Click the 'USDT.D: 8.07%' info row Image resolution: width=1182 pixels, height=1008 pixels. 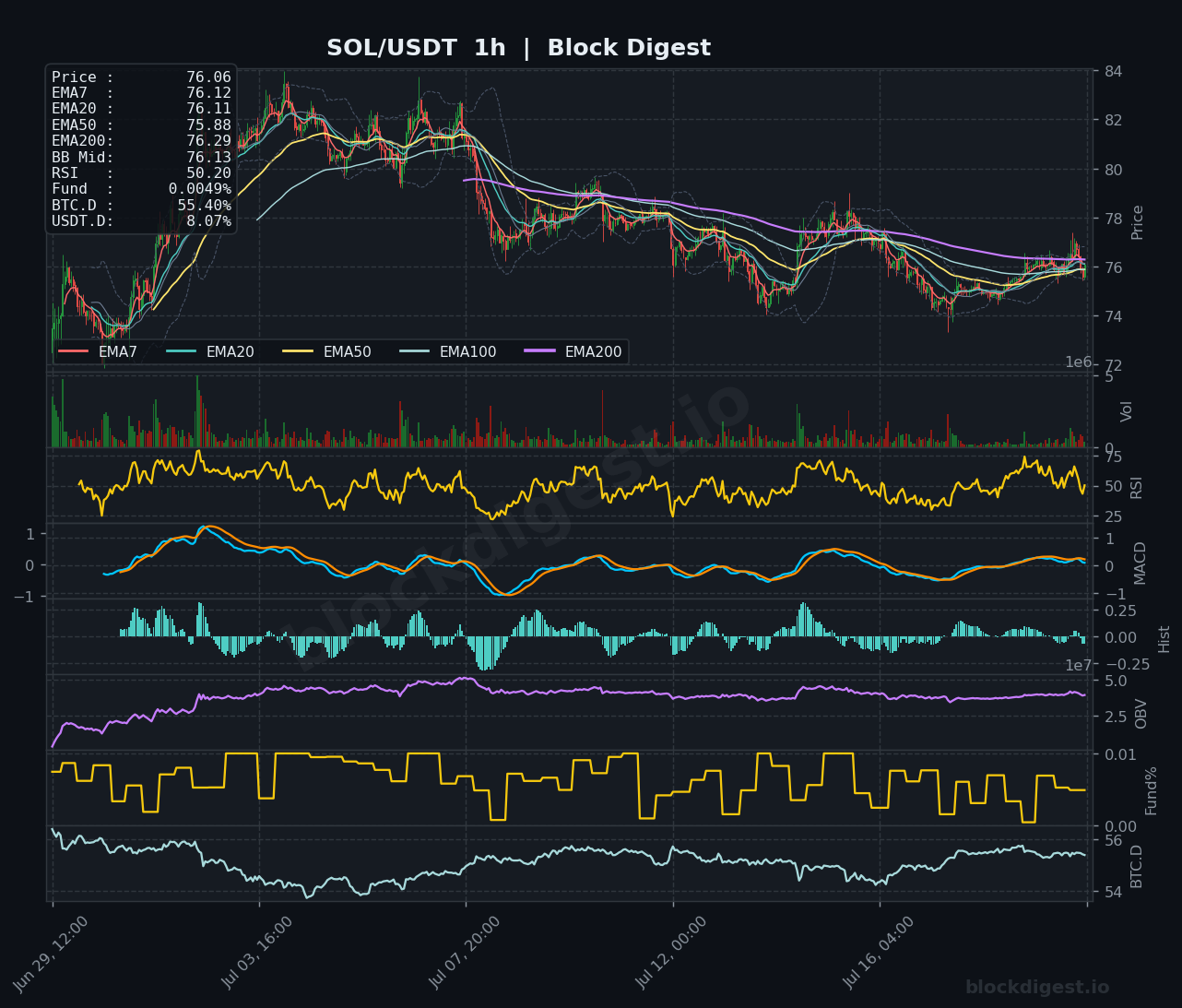141,221
